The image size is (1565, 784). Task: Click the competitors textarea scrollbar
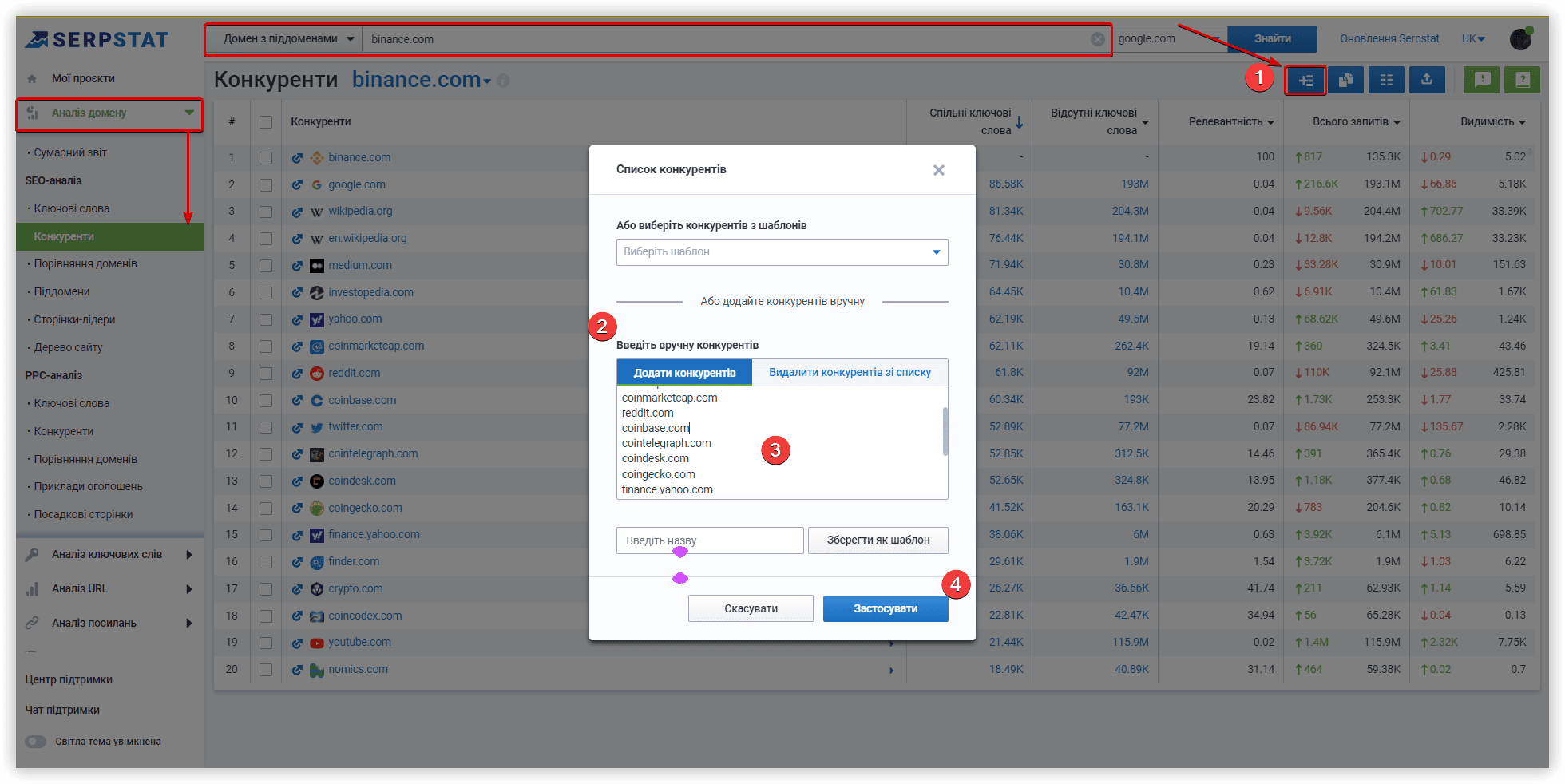tap(945, 431)
